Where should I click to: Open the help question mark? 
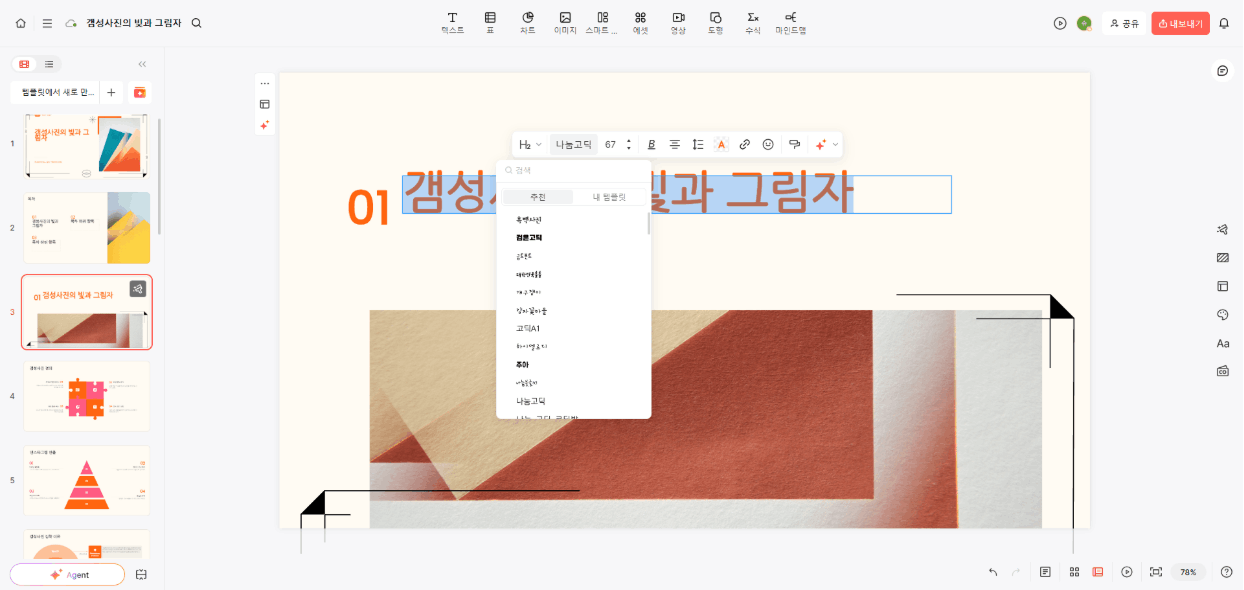(1226, 572)
